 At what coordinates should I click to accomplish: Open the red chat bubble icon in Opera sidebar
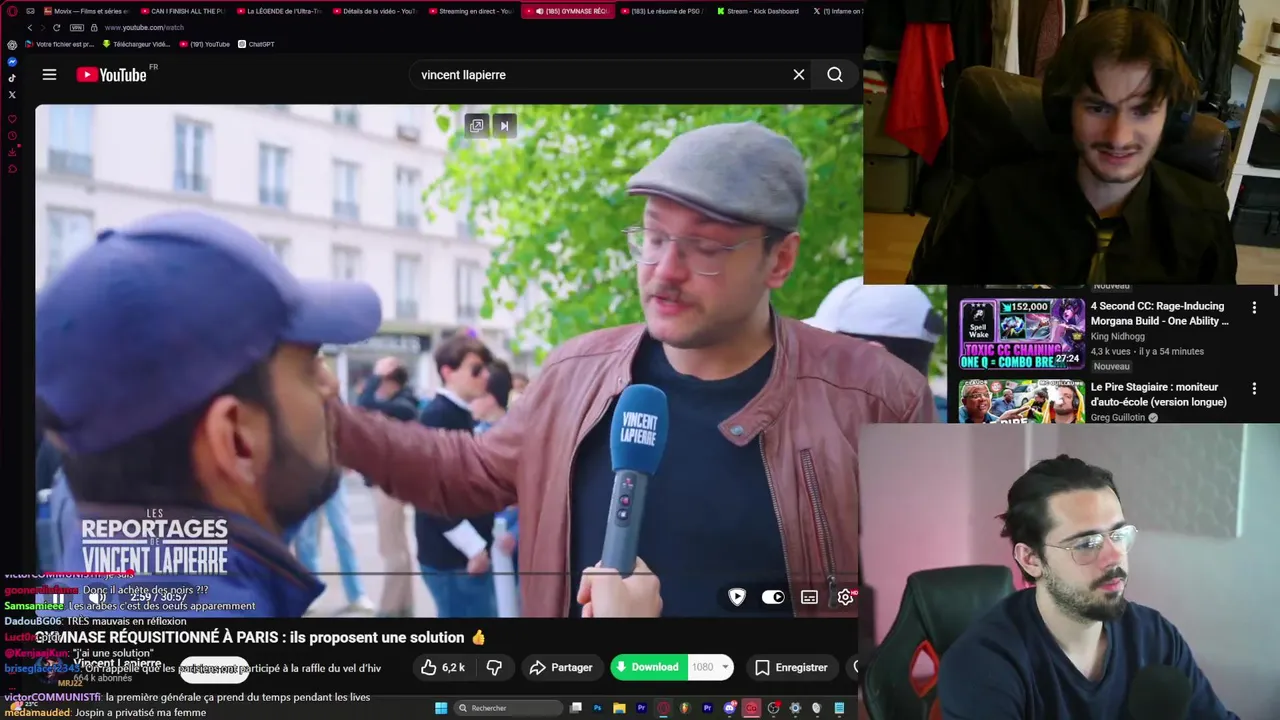[x=12, y=169]
